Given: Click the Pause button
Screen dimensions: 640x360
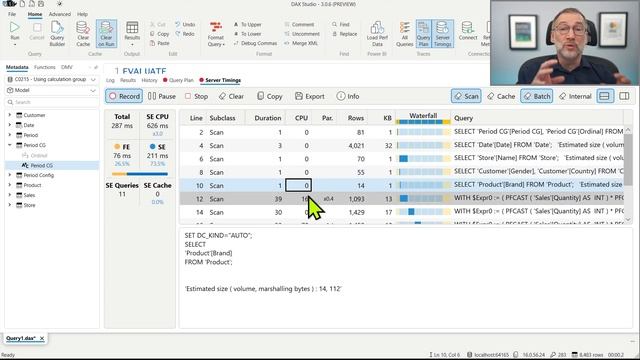Looking at the screenshot, I should (x=162, y=96).
